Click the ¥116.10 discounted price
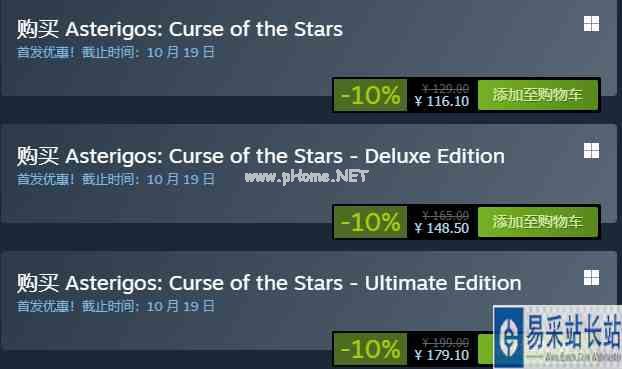Screen dimensions: 622x369 click(x=442, y=101)
